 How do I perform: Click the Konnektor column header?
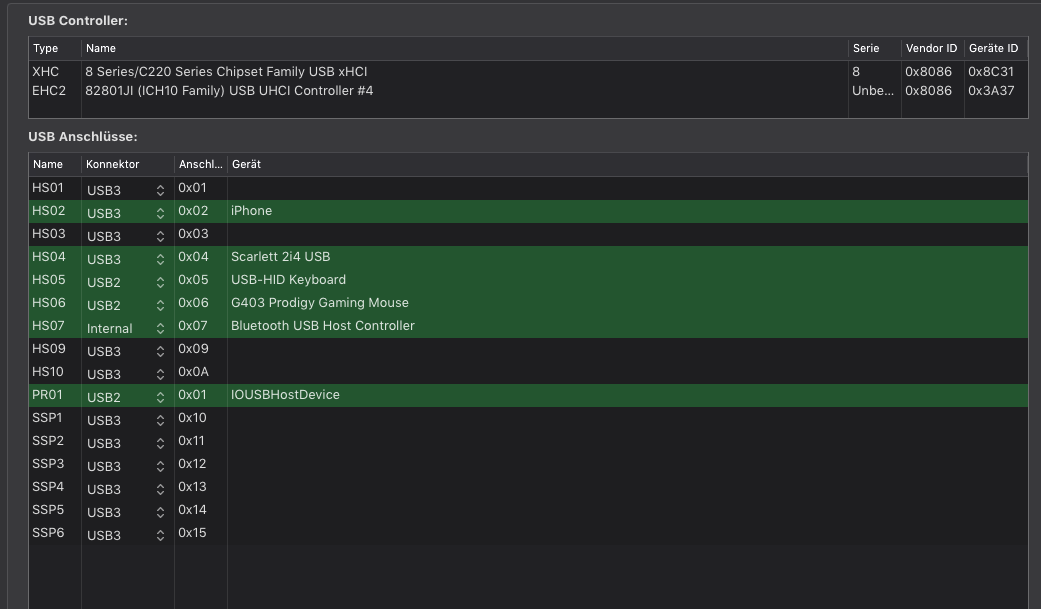(113, 164)
